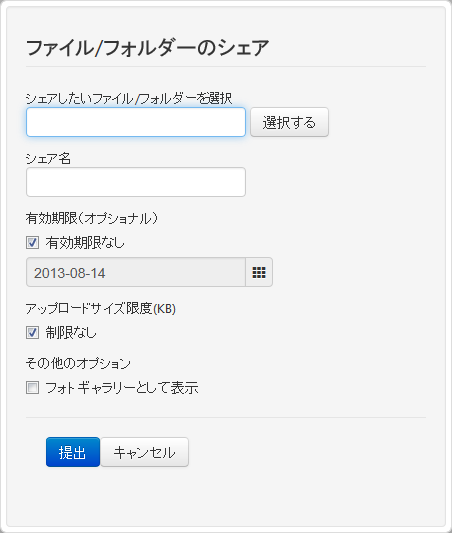Click the 有効期限なし label text
This screenshot has width=452, height=533.
tap(85, 243)
